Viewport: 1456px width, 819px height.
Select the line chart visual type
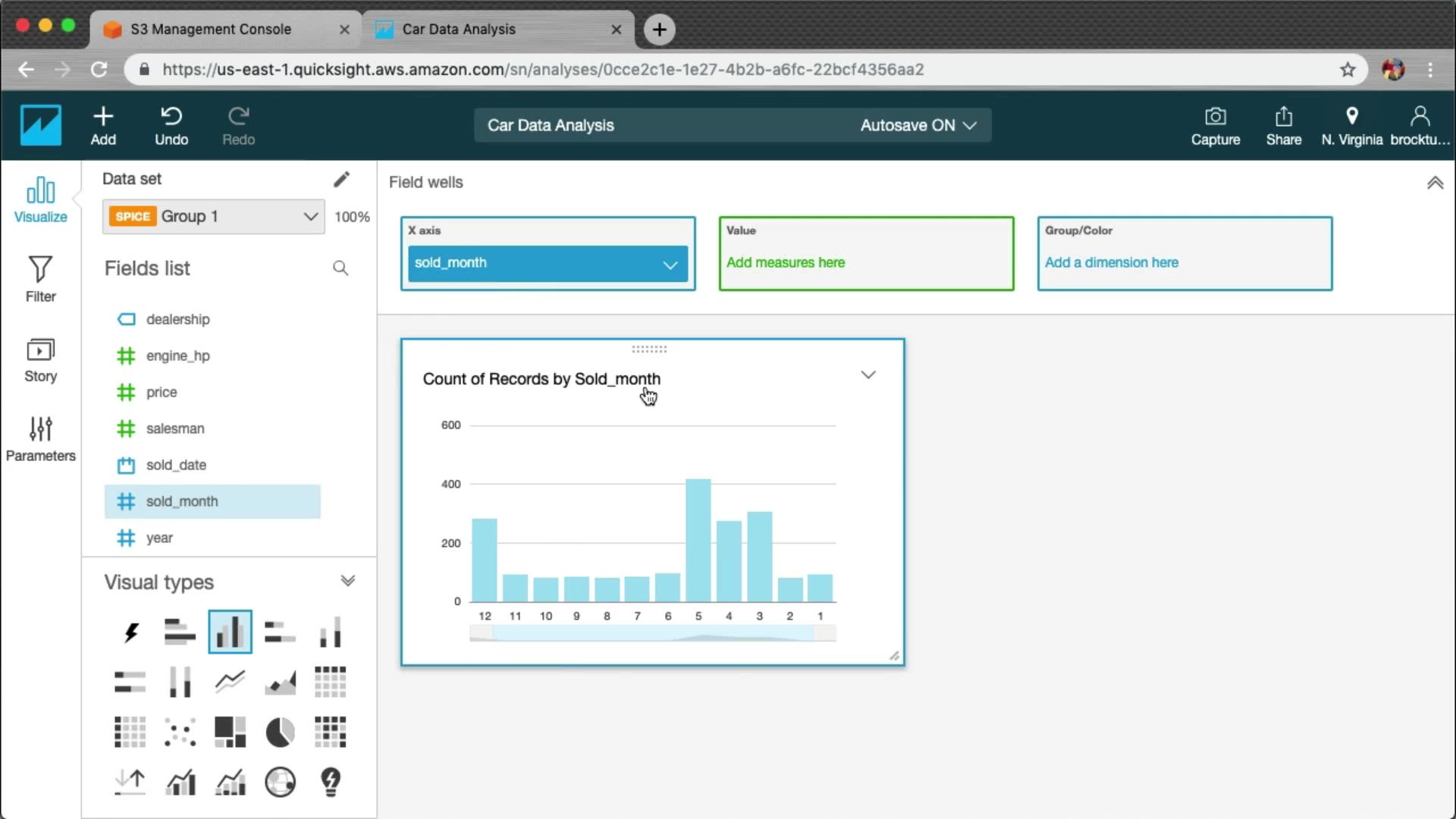[x=230, y=682]
